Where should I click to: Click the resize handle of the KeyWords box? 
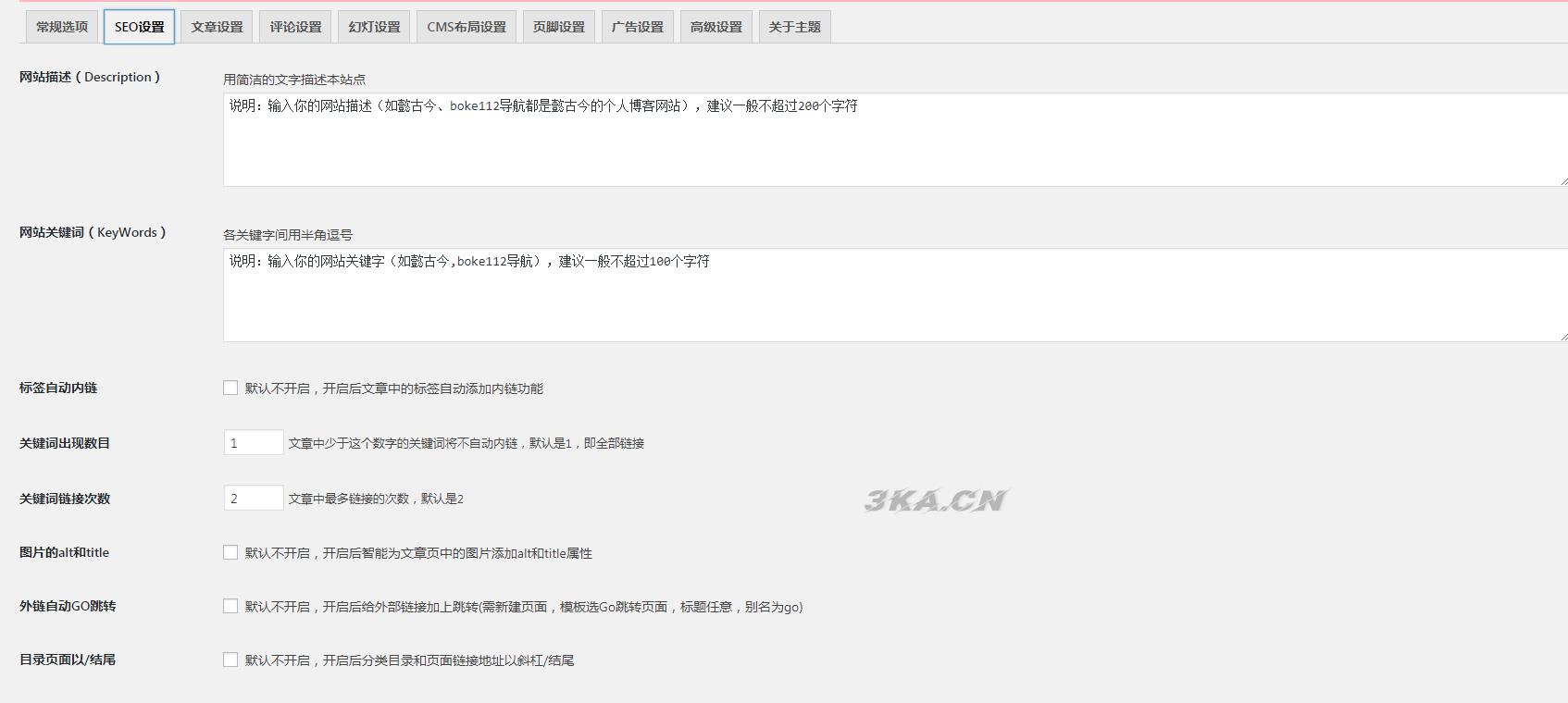click(x=1563, y=337)
